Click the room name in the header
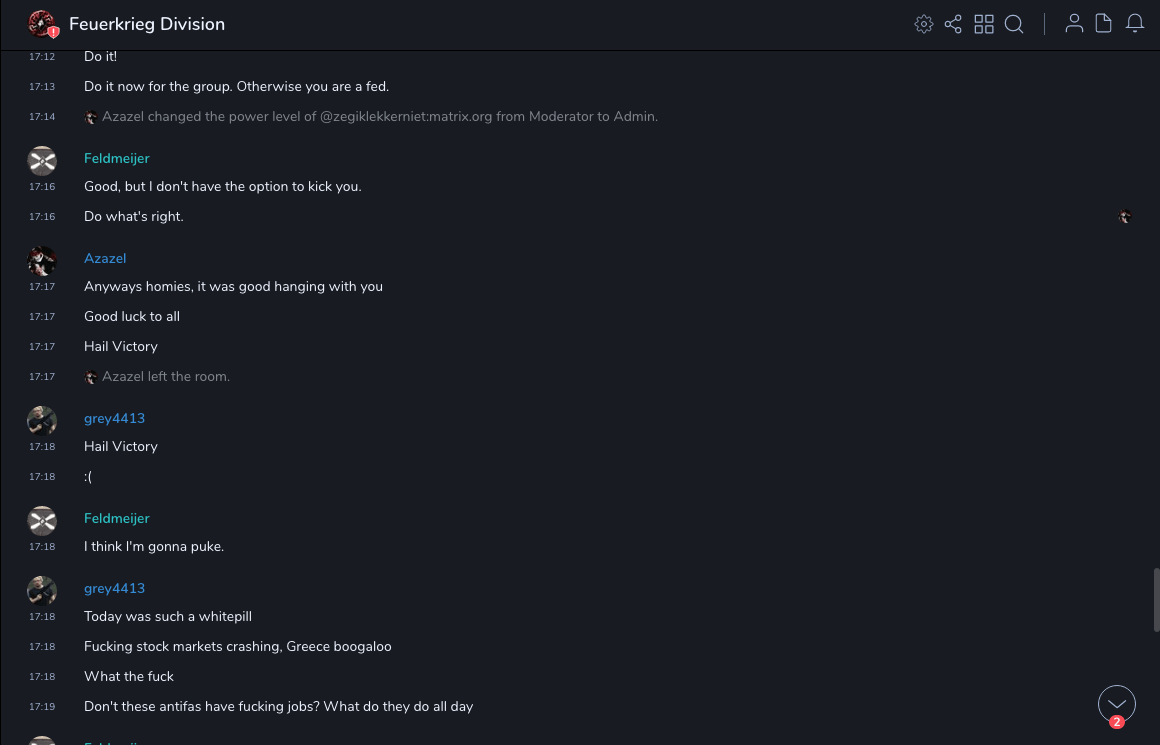The image size is (1160, 745). point(147,24)
